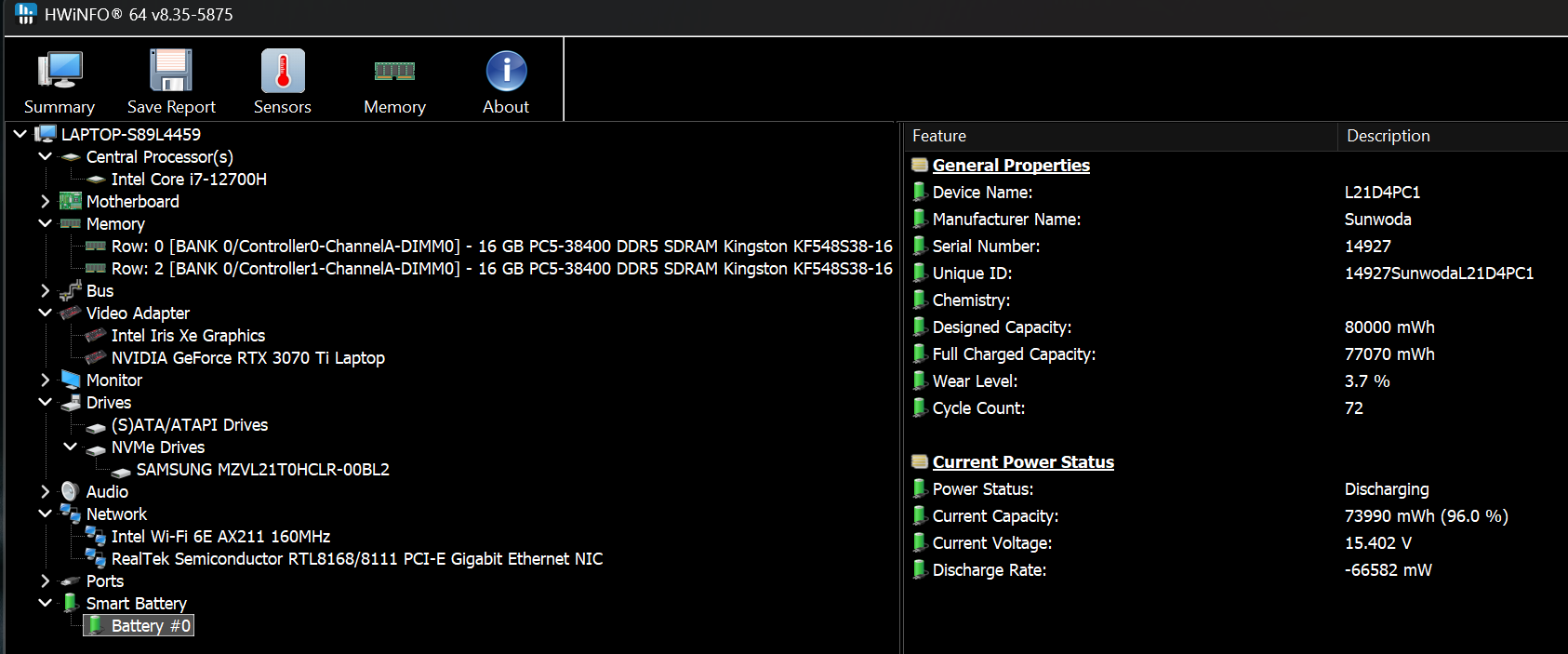Click the General Properties section icon
This screenshot has width=1568, height=654.
[920, 165]
